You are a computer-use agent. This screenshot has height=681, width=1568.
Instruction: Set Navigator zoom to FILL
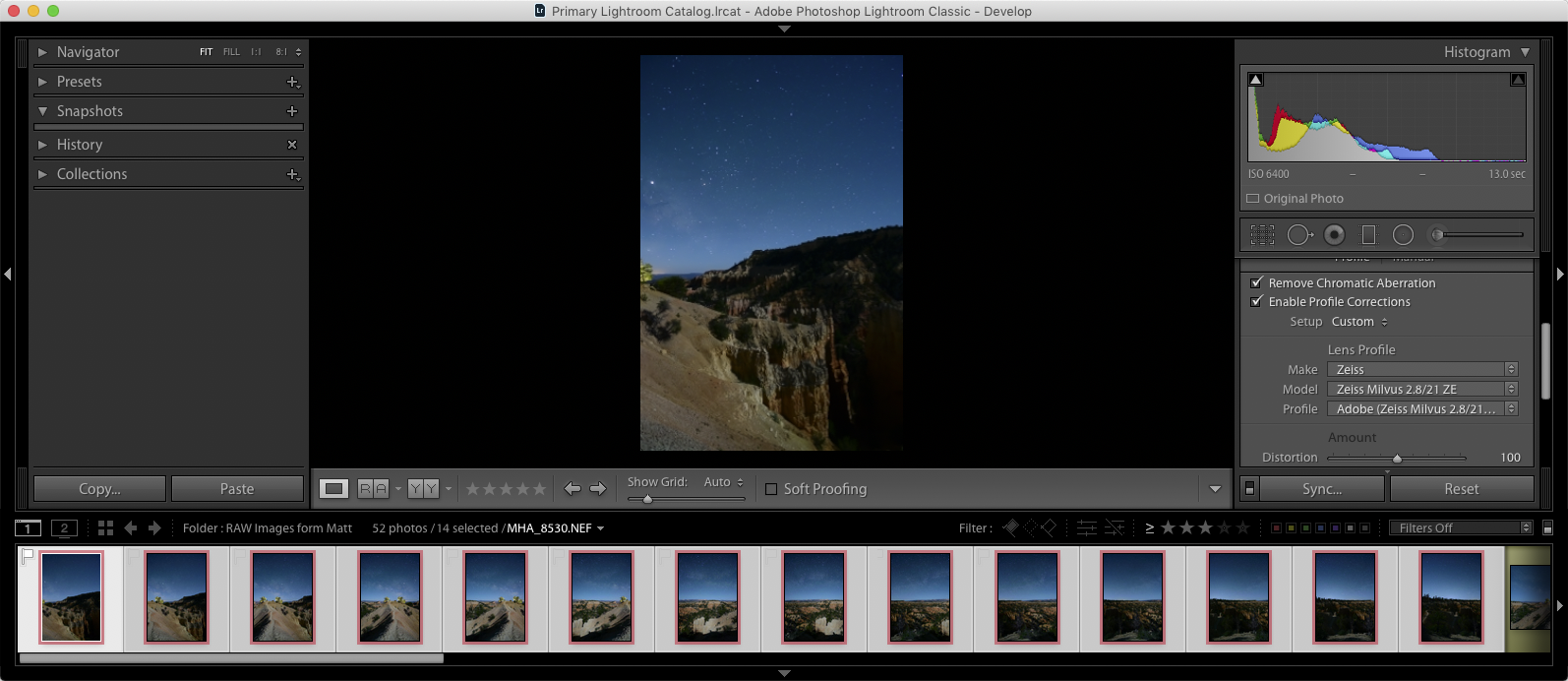pyautogui.click(x=231, y=52)
